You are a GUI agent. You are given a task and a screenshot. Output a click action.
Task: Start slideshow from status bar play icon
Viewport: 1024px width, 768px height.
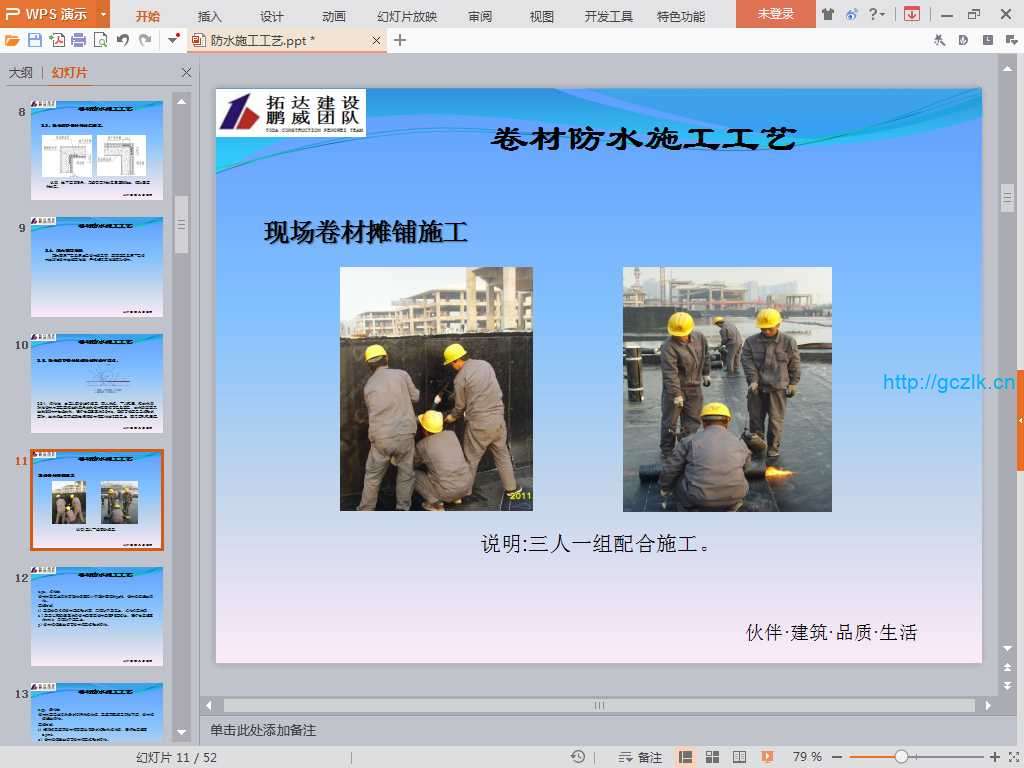point(767,757)
